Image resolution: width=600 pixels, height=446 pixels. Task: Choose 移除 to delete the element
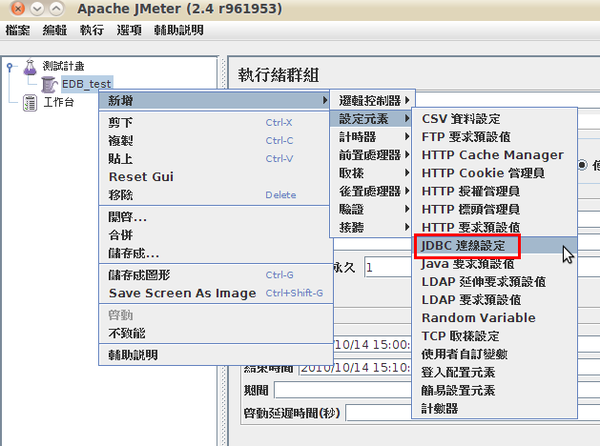point(215,195)
